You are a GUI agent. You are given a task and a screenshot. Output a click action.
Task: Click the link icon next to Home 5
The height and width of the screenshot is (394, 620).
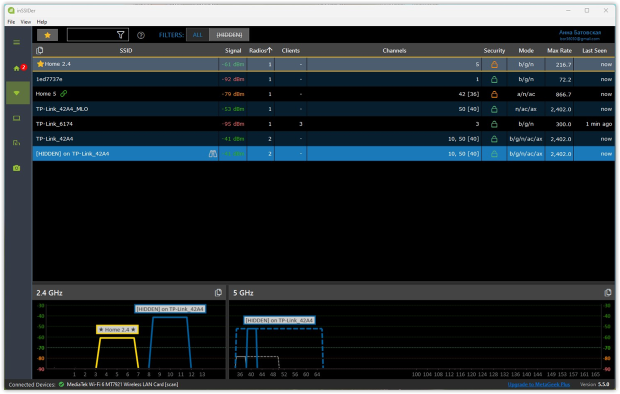coord(63,94)
